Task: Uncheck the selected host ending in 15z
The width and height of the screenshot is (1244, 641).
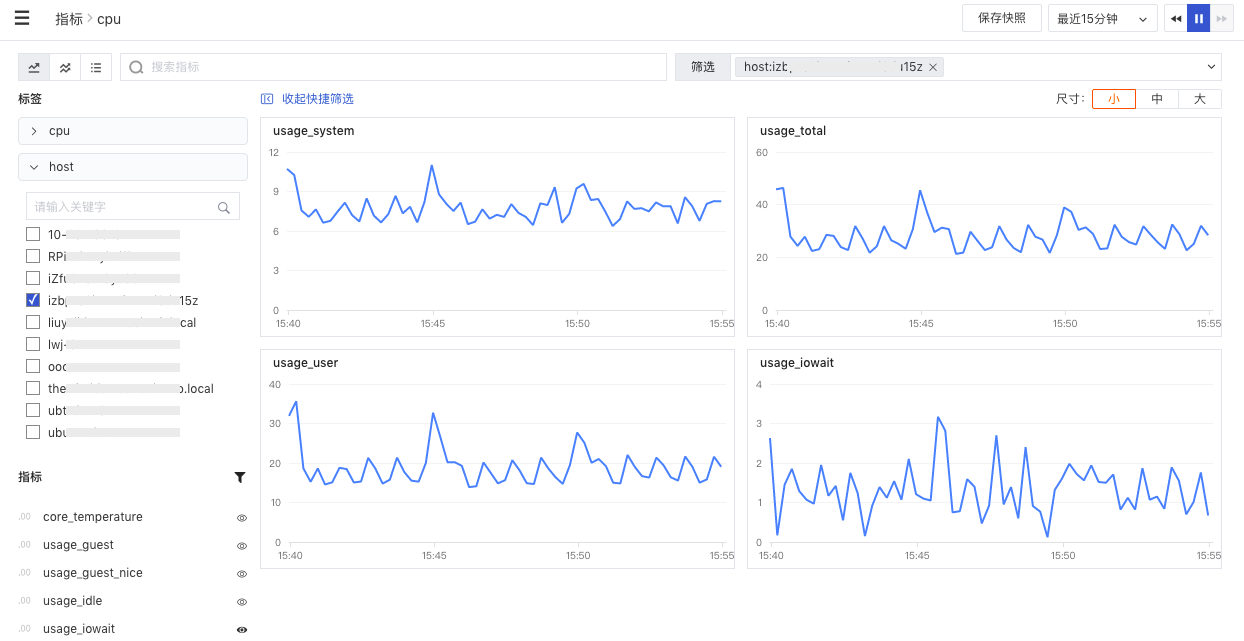Action: click(x=33, y=300)
